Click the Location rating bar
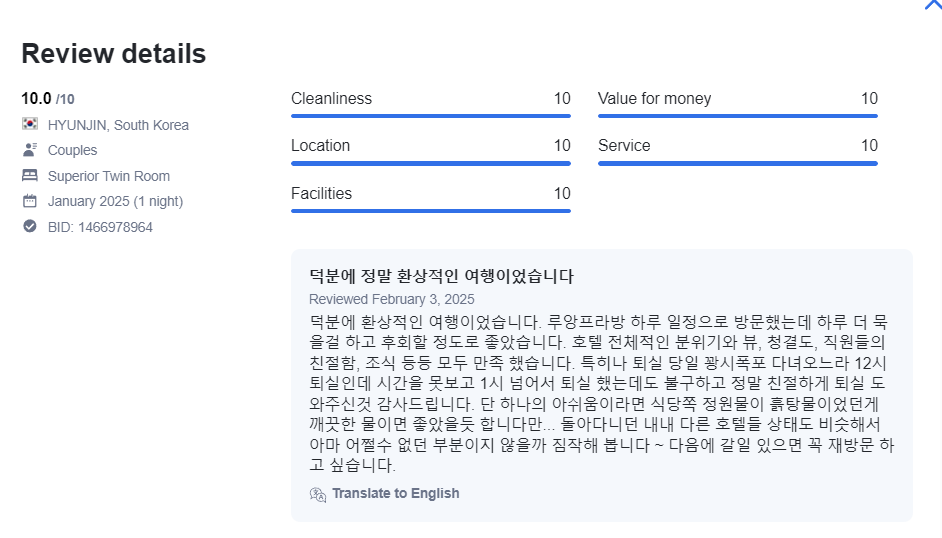 click(431, 163)
